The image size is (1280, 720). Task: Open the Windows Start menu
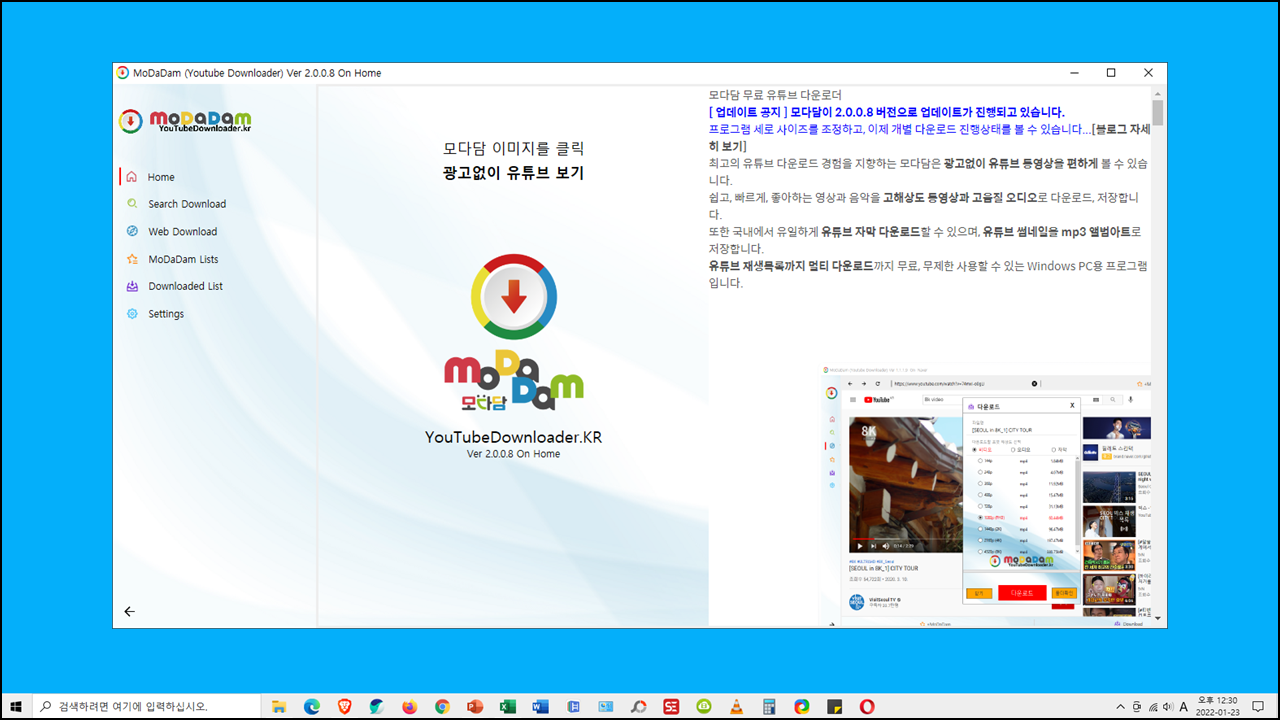click(16, 706)
